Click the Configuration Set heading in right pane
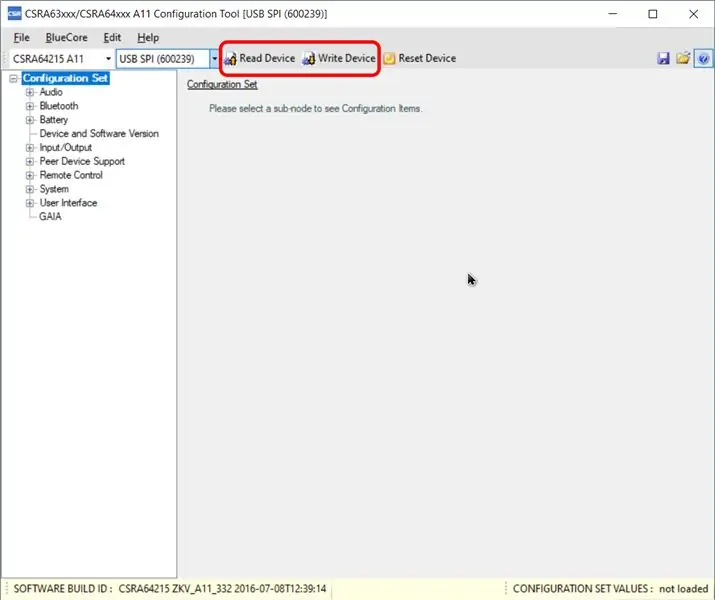Viewport: 715px width, 600px height. pos(222,84)
